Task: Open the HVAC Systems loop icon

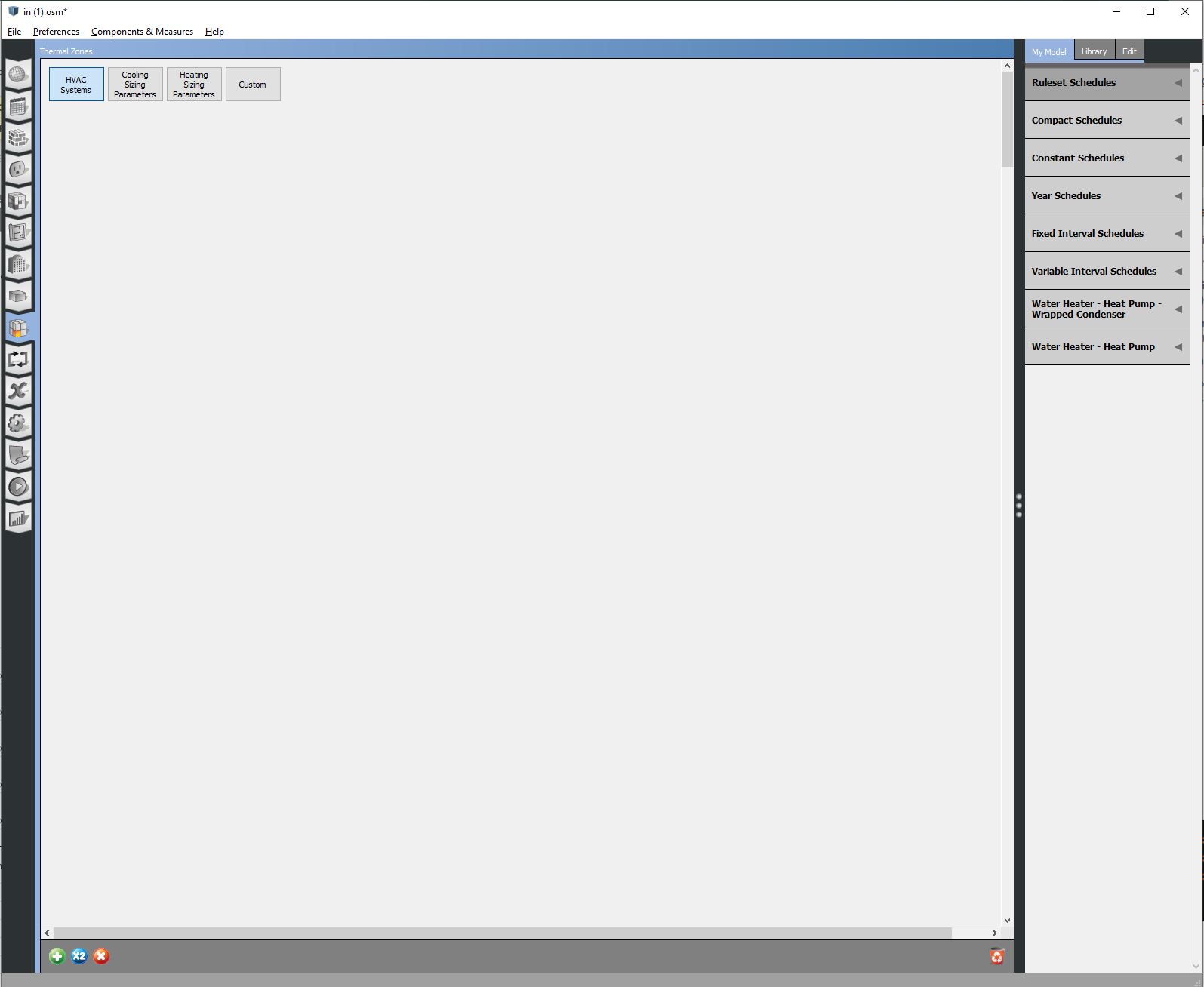Action: tap(18, 360)
